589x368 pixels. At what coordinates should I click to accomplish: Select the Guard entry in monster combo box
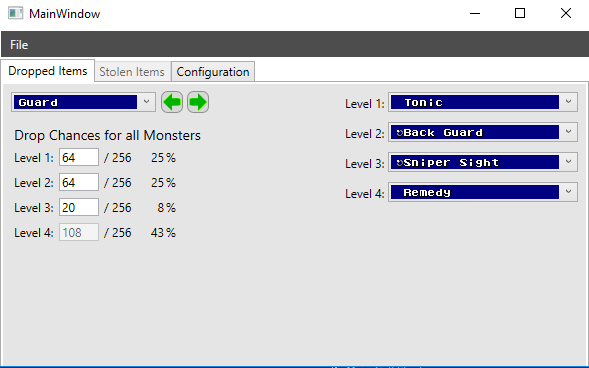tap(76, 102)
